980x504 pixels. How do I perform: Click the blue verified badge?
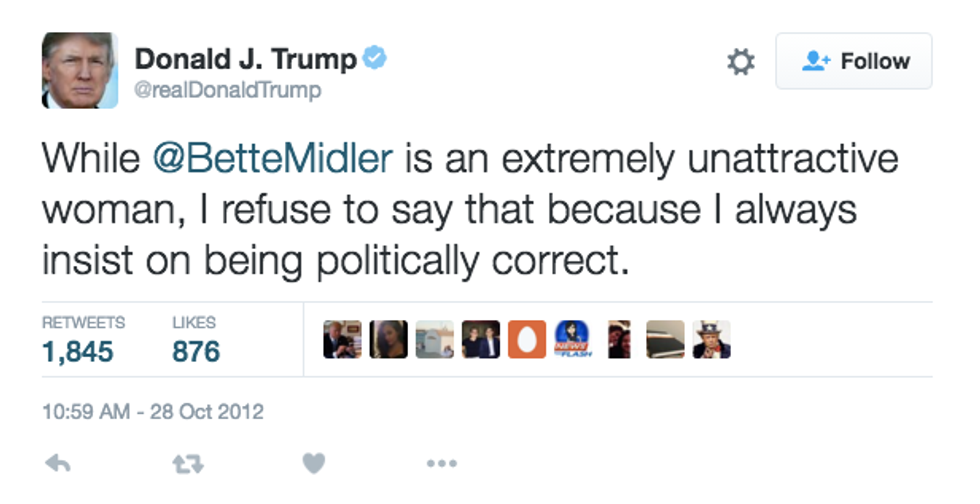click(375, 59)
